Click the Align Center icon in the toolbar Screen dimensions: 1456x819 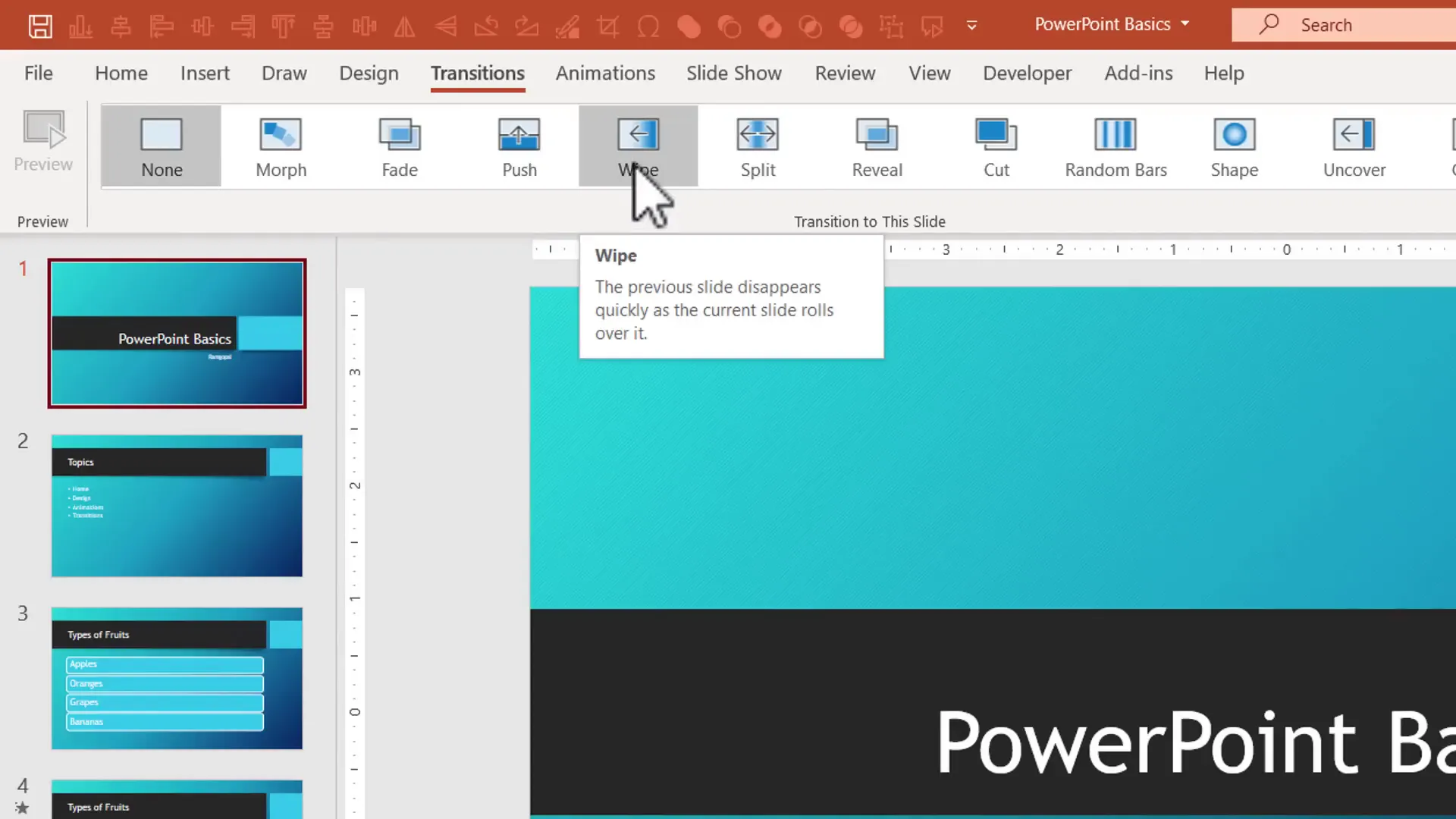121,27
